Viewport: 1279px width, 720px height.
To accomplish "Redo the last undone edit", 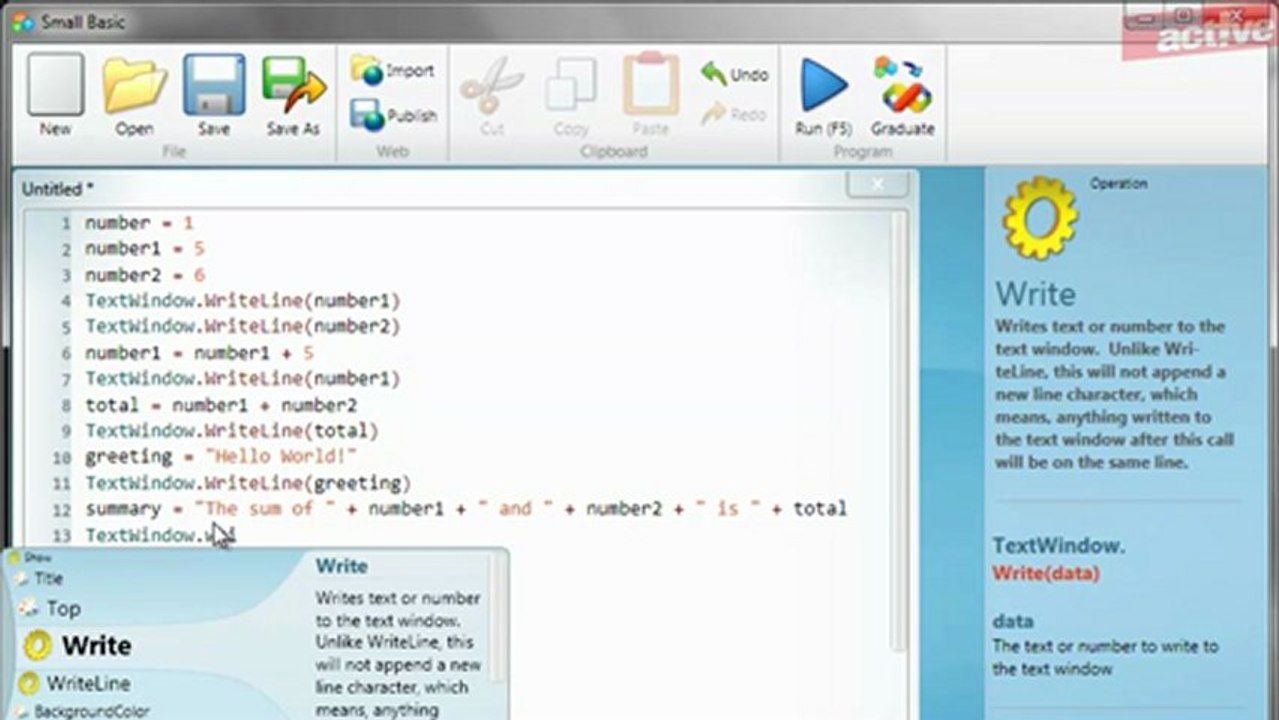I will coord(734,114).
